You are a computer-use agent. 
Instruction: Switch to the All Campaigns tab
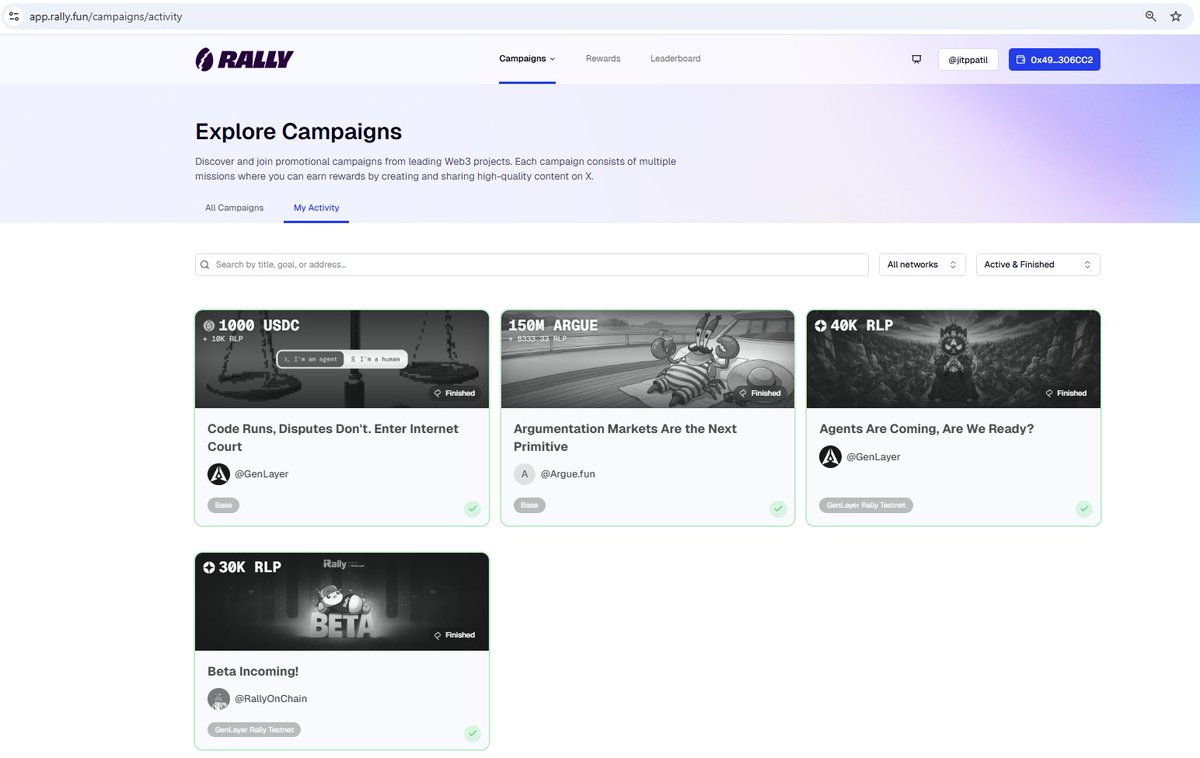click(x=234, y=208)
